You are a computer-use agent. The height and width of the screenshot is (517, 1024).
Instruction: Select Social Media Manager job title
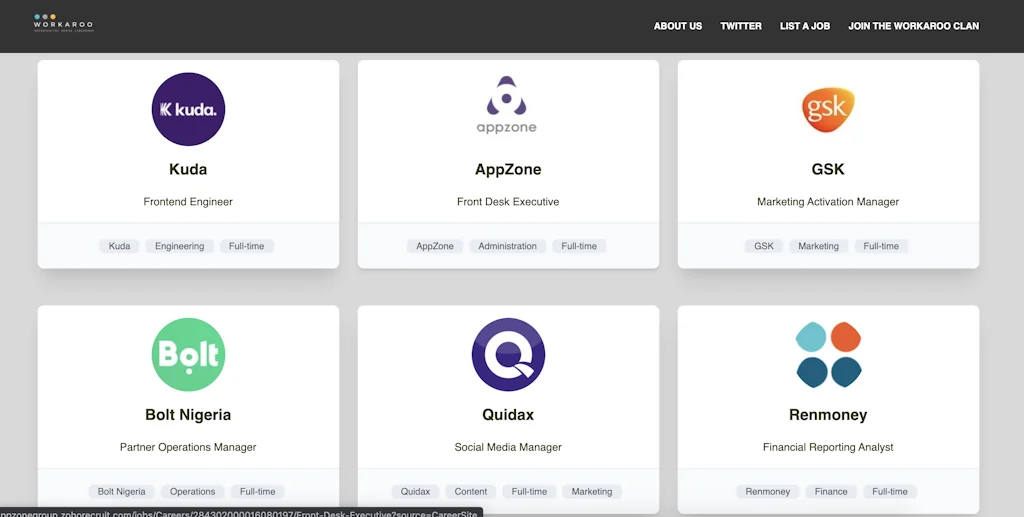[508, 447]
